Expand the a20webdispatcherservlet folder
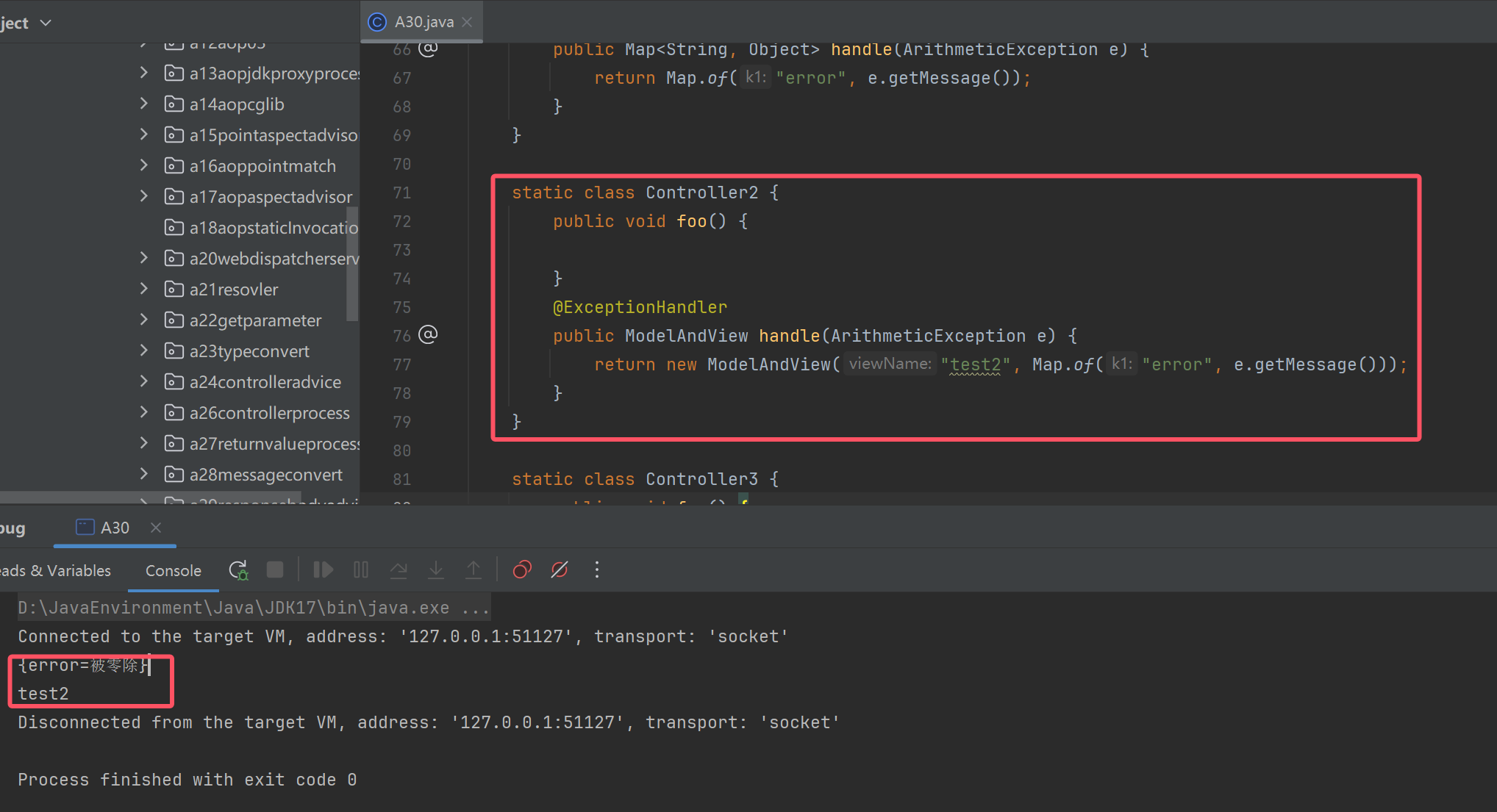 tap(144, 258)
